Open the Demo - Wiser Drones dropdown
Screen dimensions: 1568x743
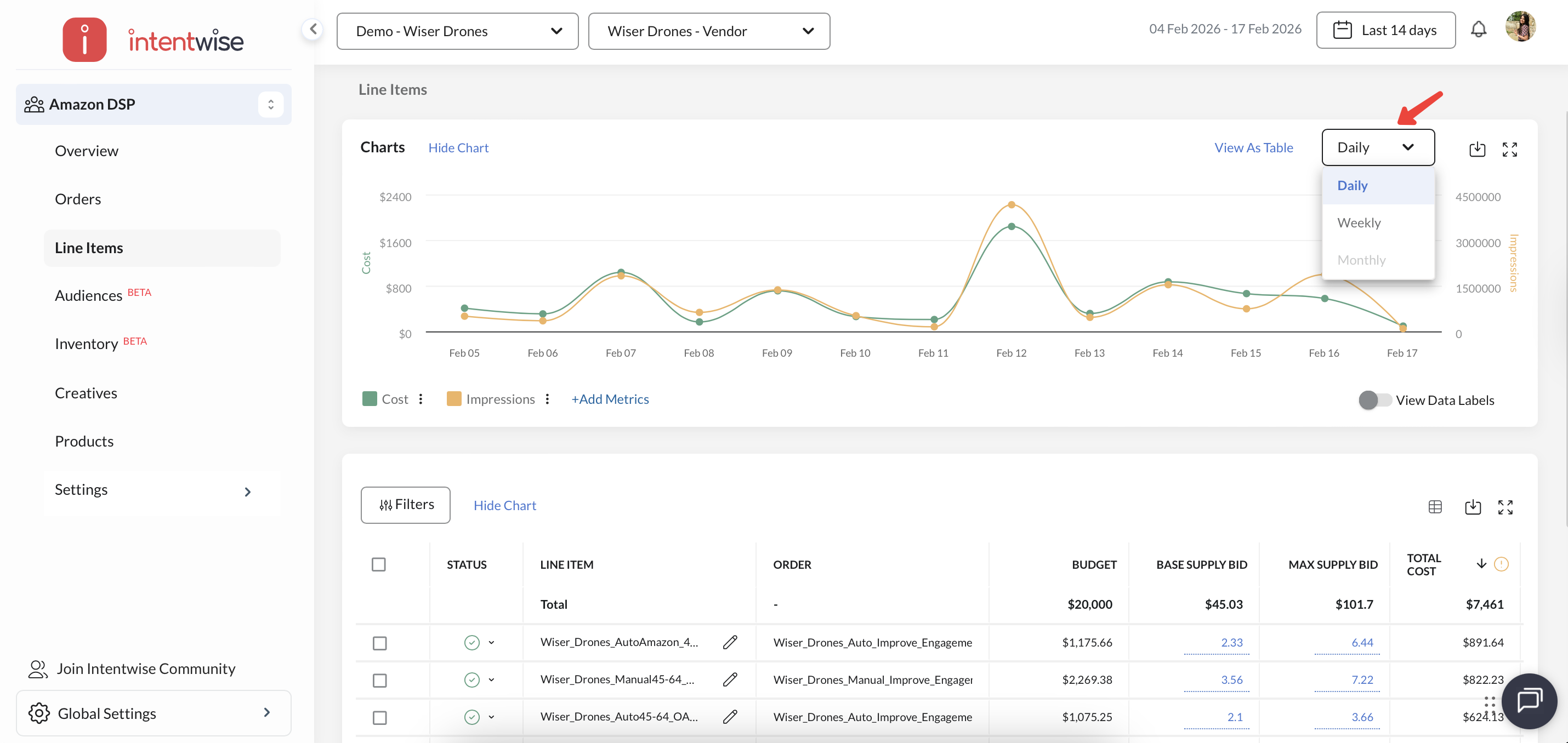click(457, 31)
